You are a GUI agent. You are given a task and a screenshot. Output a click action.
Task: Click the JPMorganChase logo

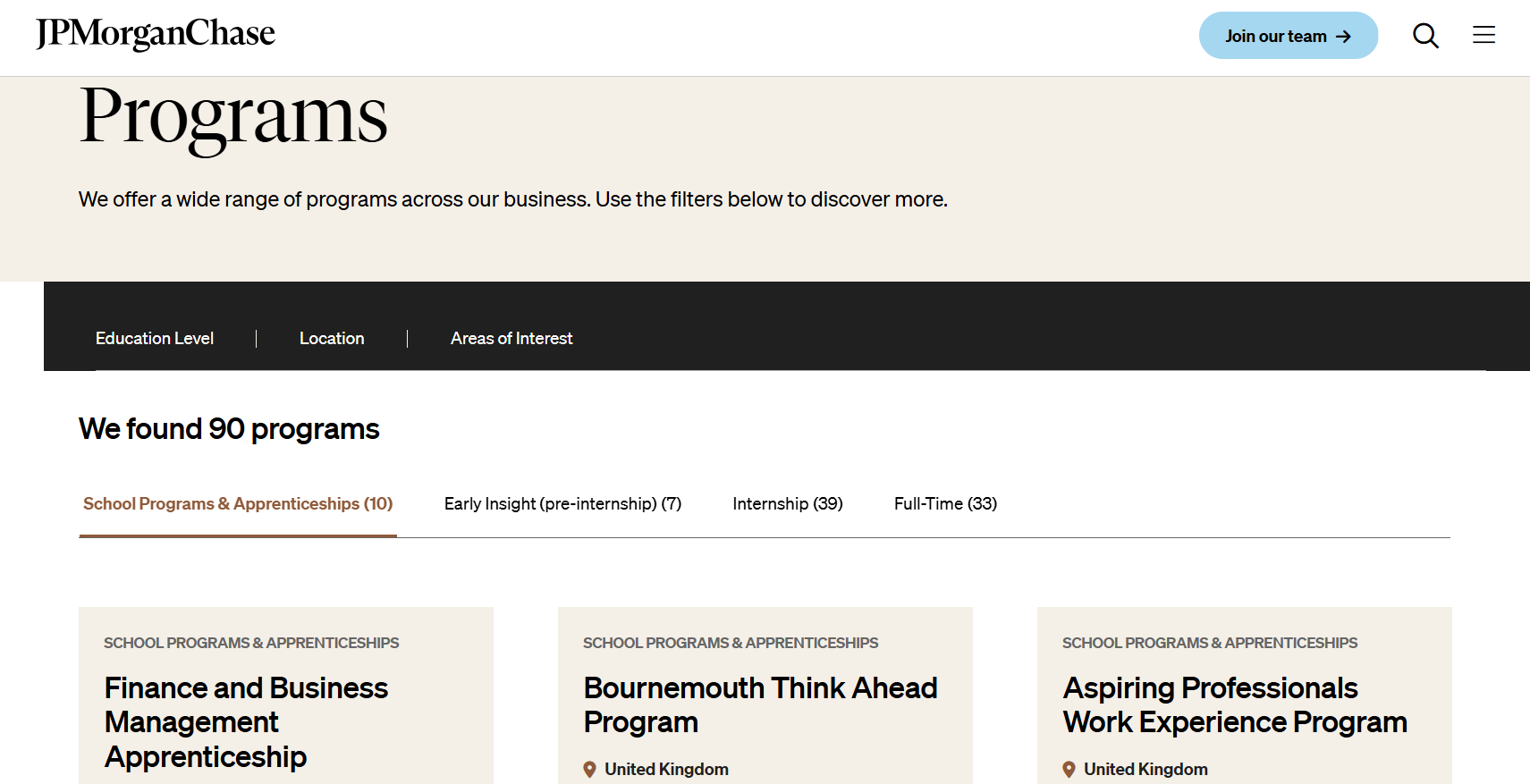click(156, 34)
